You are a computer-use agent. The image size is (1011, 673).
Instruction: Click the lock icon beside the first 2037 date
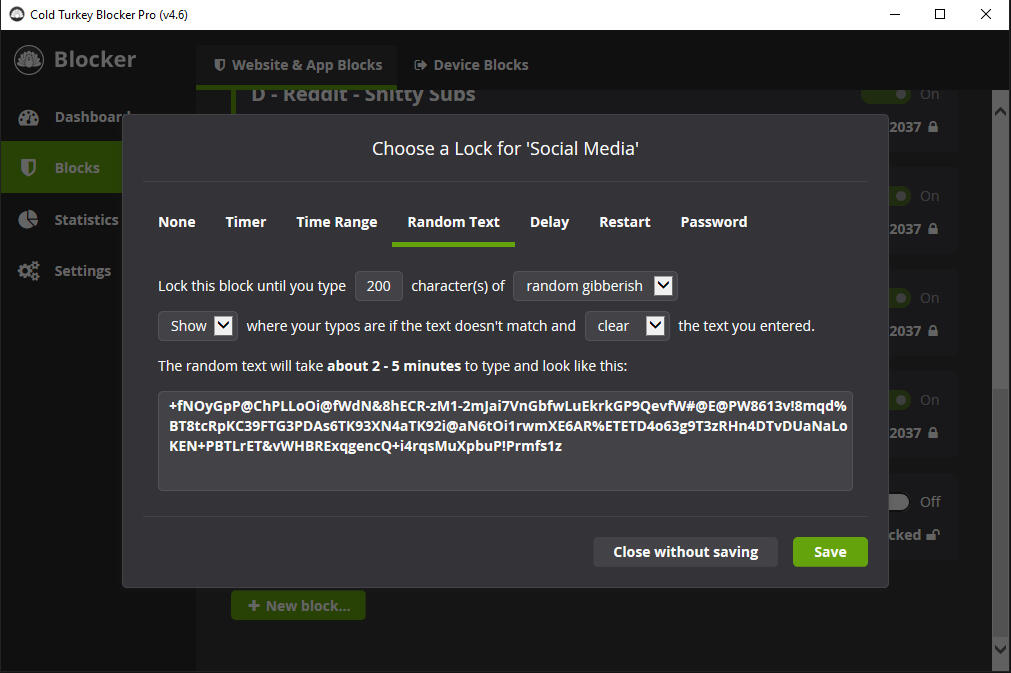[x=933, y=127]
